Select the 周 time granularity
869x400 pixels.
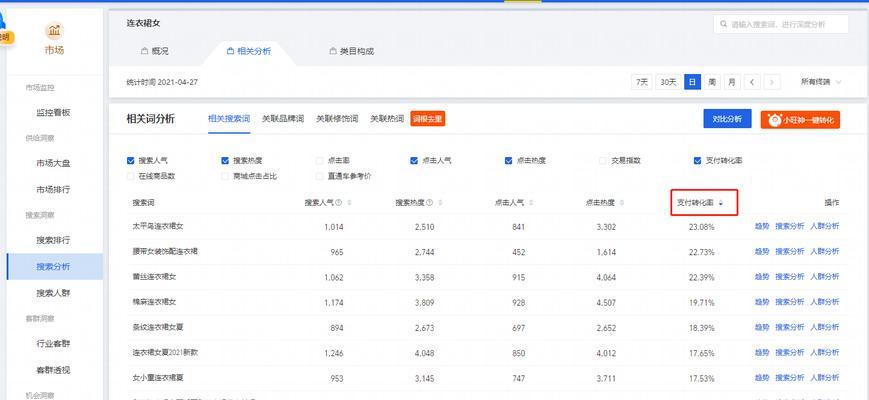pyautogui.click(x=712, y=82)
